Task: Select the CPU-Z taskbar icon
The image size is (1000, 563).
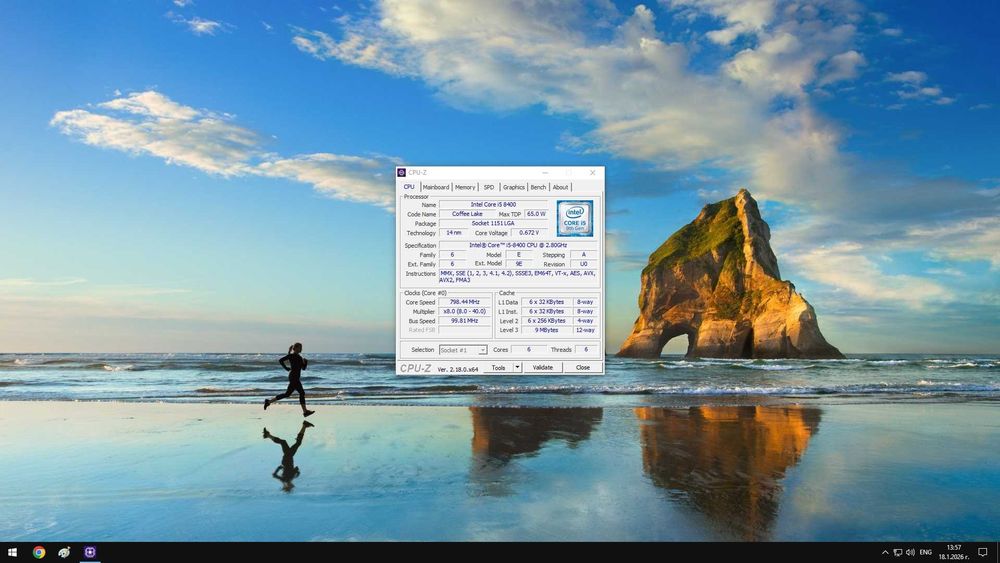Action: tap(90, 552)
